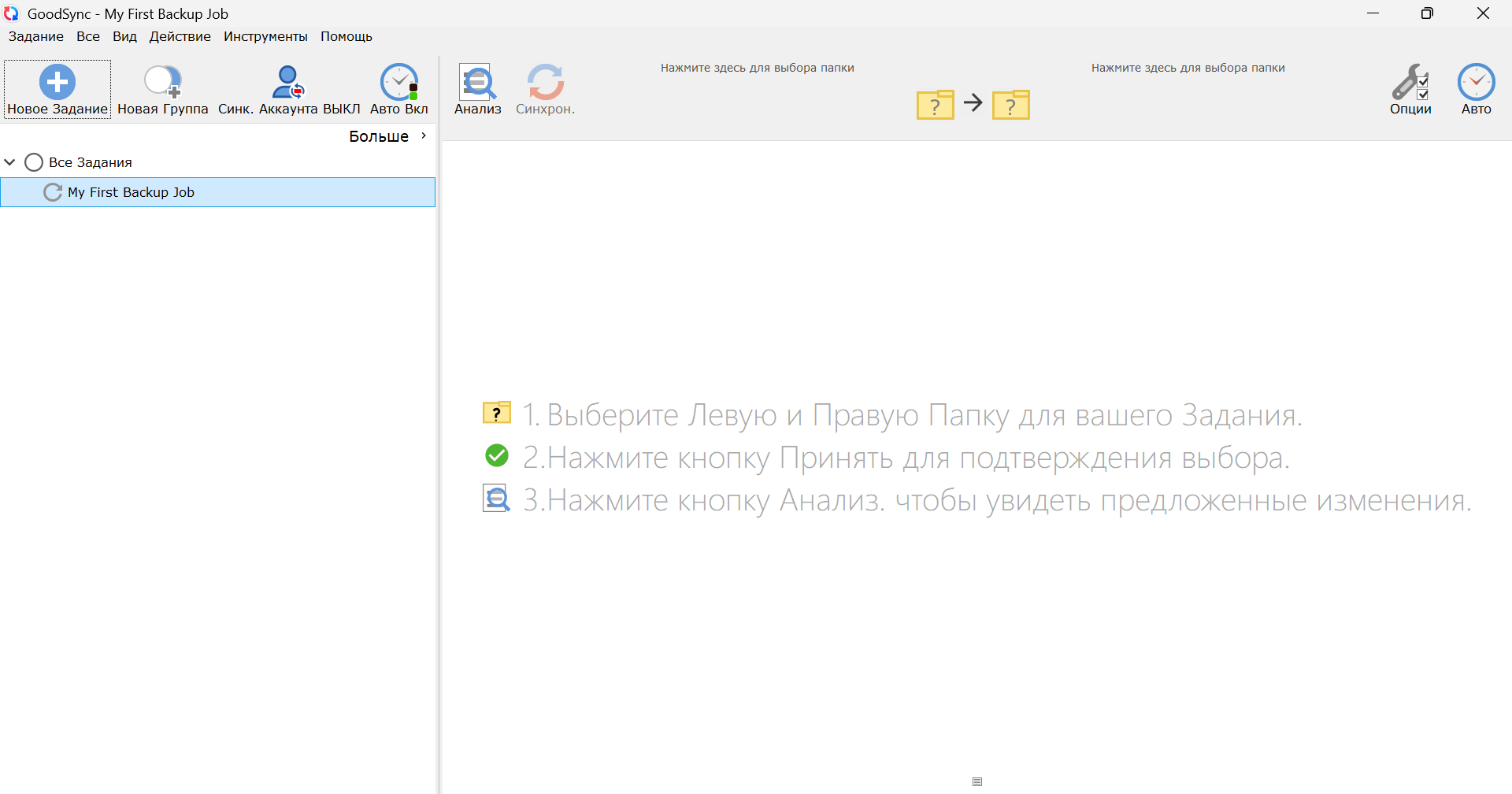Click the small log panel icon at bottom
This screenshot has height=794, width=1512.
(977, 781)
